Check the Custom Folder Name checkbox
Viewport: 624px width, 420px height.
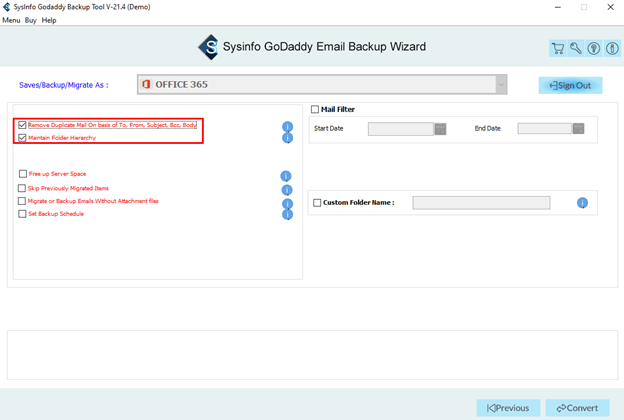(x=317, y=203)
